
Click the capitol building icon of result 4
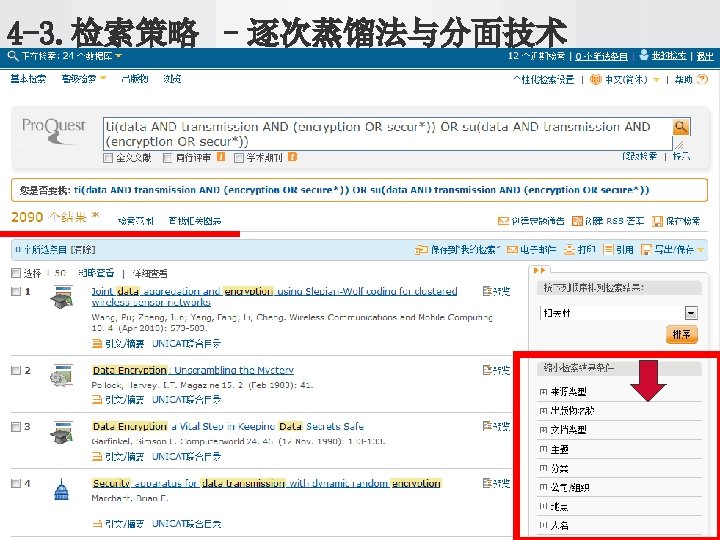[x=62, y=489]
